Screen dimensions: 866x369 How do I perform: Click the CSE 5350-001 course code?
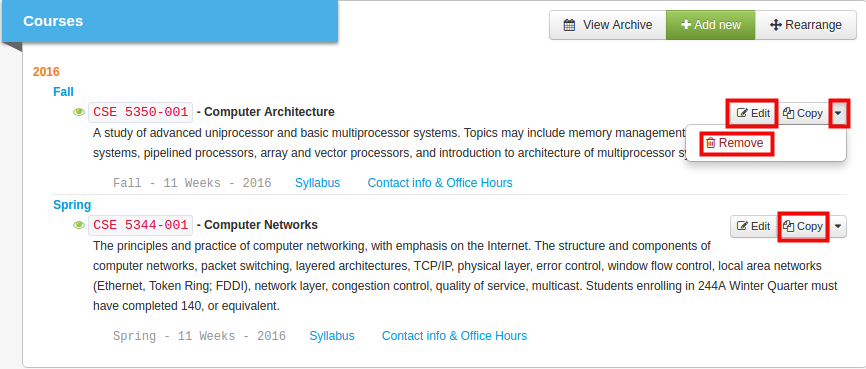141,112
